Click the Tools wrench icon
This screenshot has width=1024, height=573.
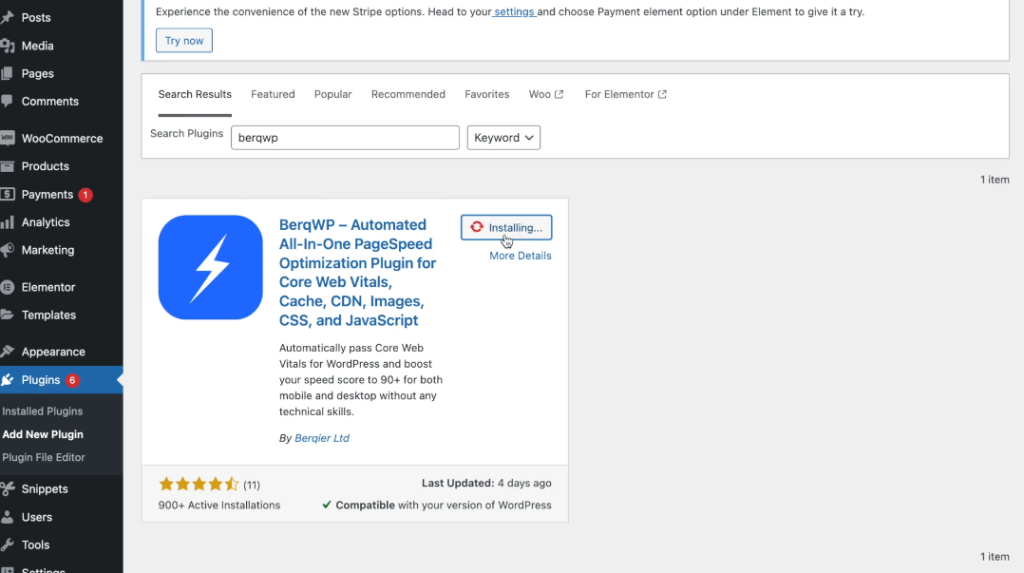(7, 545)
